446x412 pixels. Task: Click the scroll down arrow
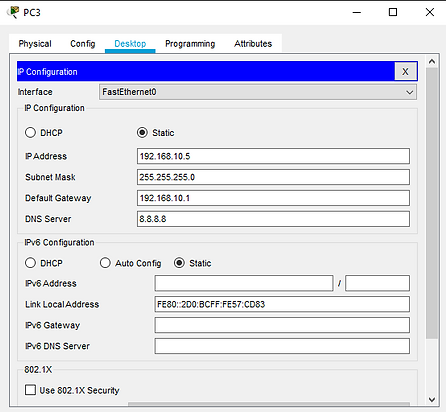(432, 399)
